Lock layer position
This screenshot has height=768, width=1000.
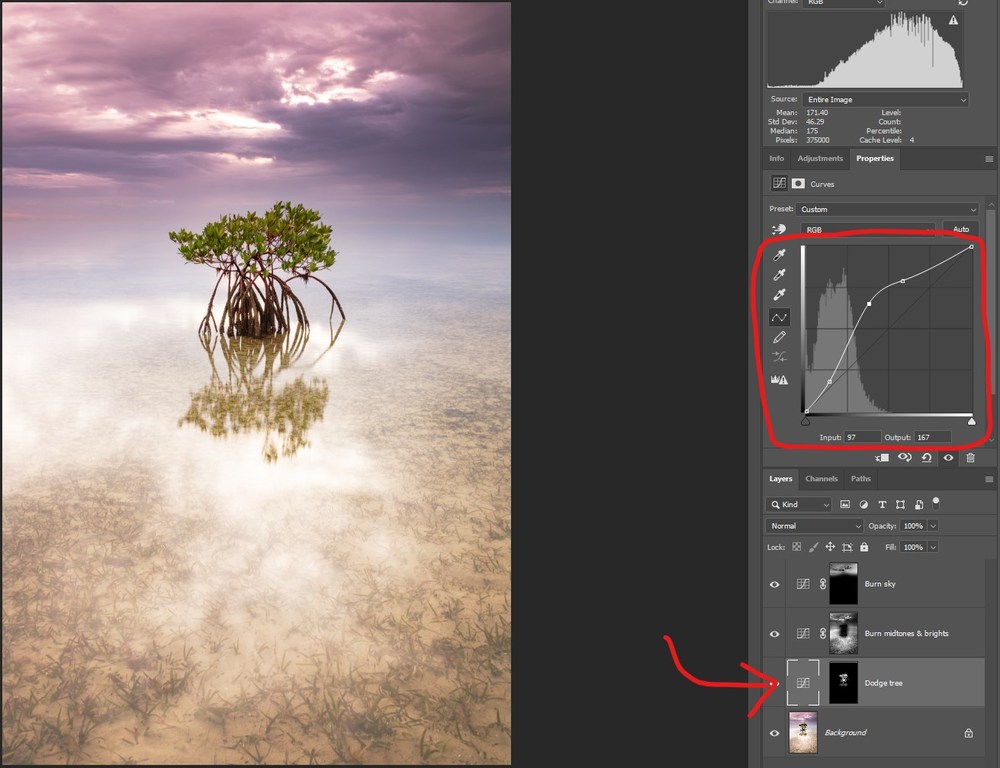pyautogui.click(x=830, y=547)
